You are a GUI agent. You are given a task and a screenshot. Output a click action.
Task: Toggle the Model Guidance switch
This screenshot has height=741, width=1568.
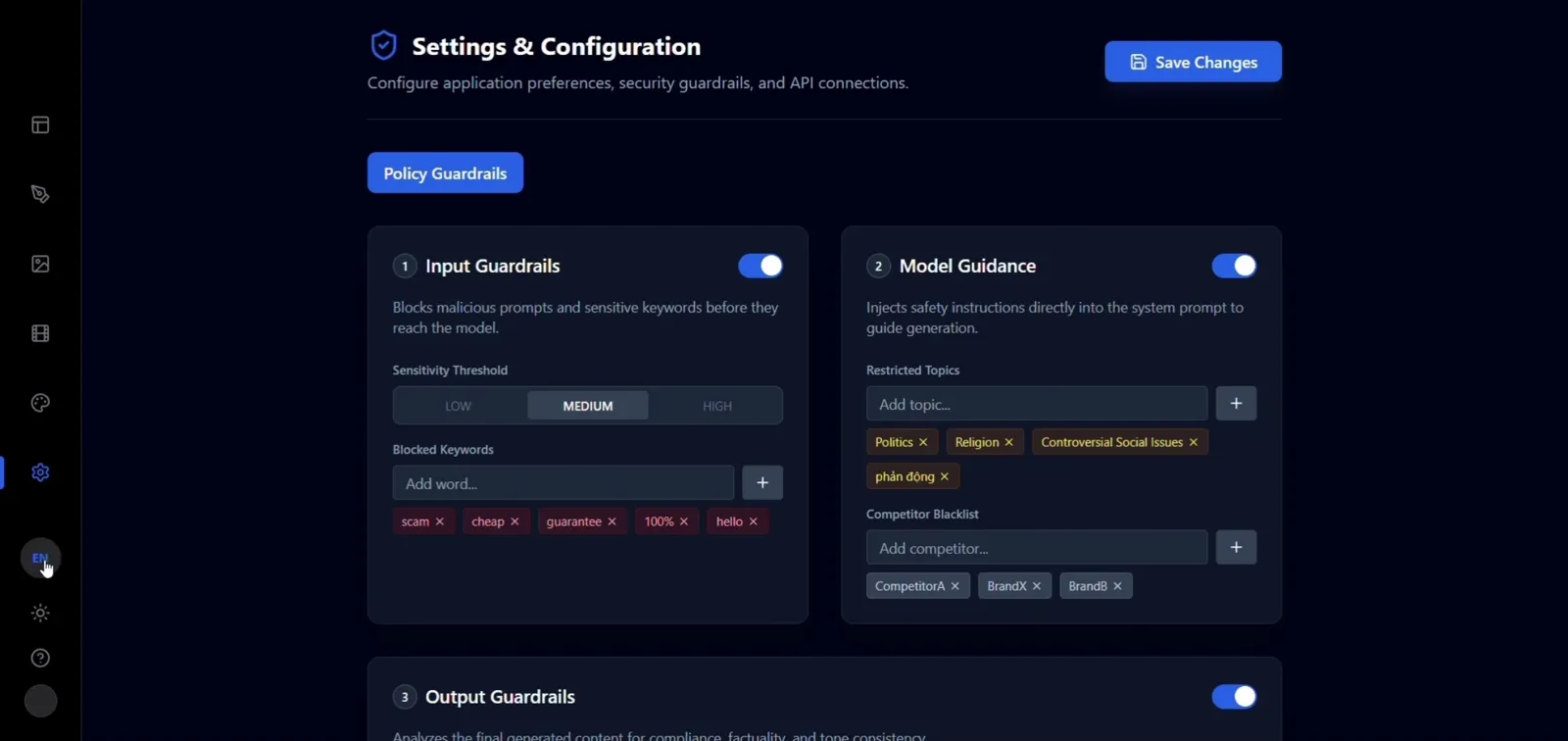pyautogui.click(x=1234, y=266)
